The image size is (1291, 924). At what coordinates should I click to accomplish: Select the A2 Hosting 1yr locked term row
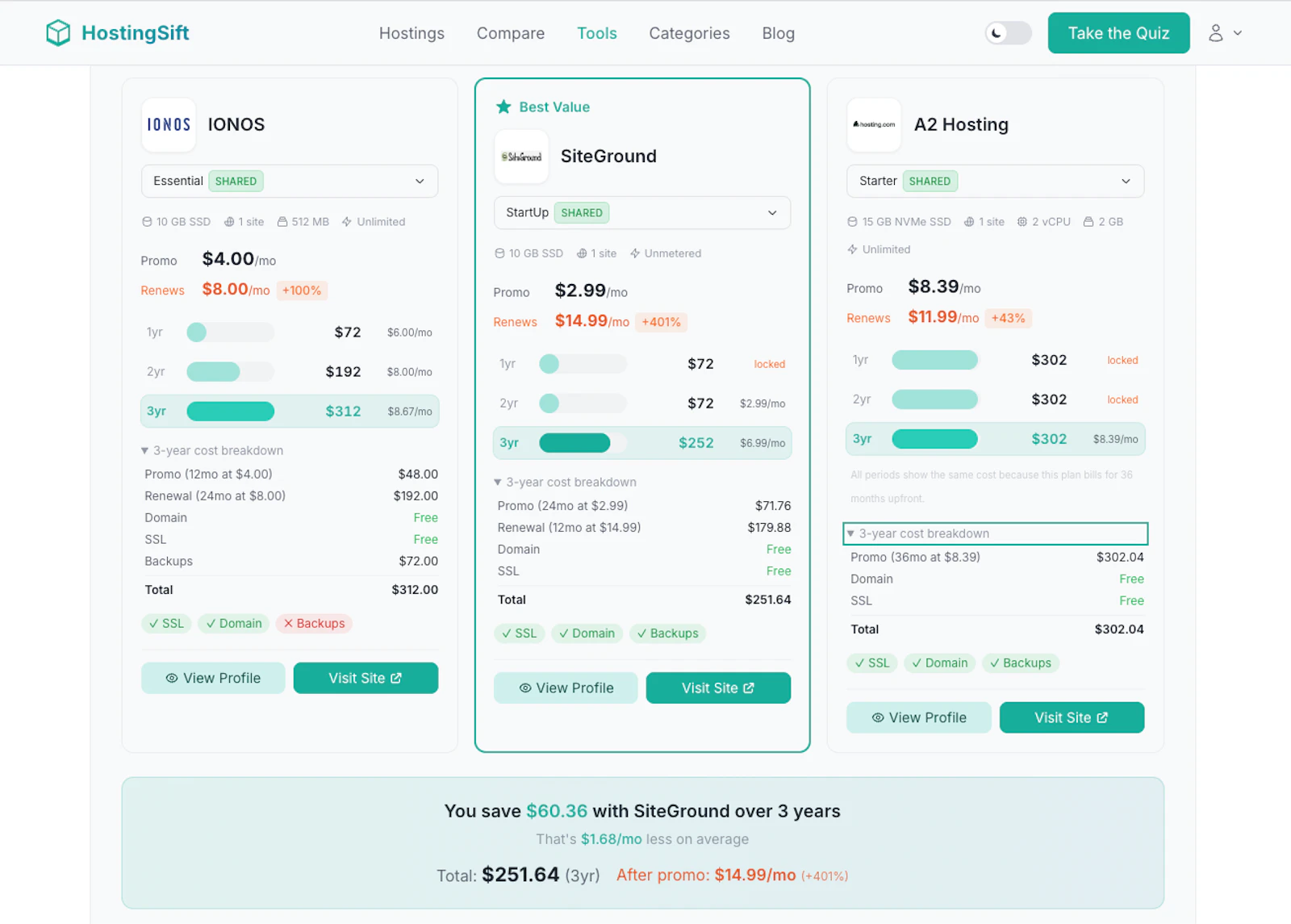995,360
